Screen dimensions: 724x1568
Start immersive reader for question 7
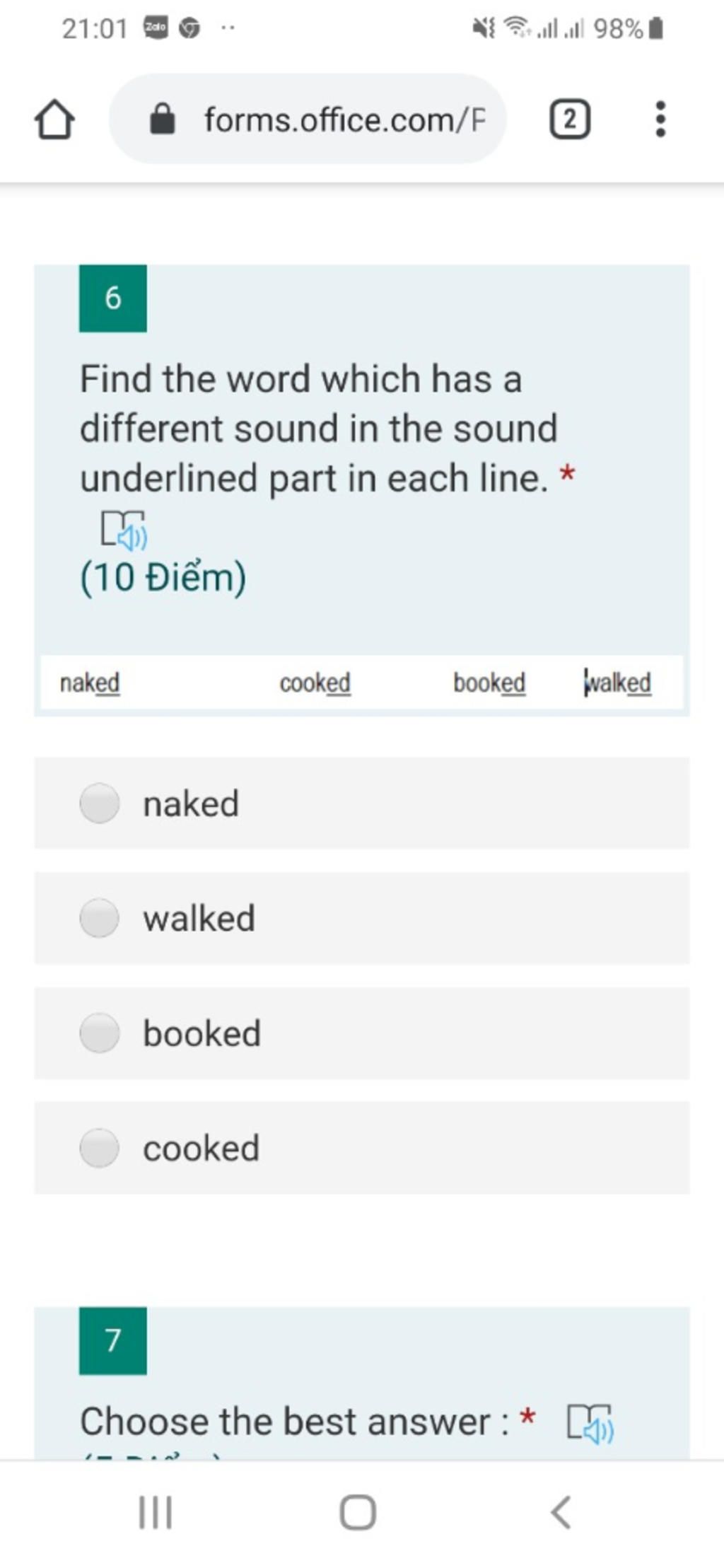[591, 1423]
